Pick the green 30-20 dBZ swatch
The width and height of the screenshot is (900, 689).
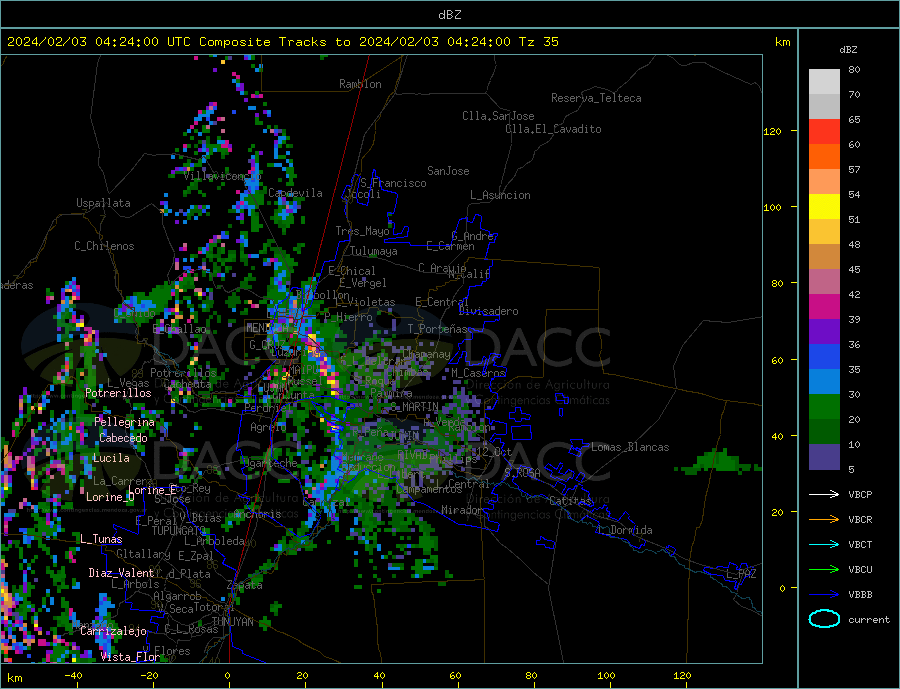click(x=824, y=407)
